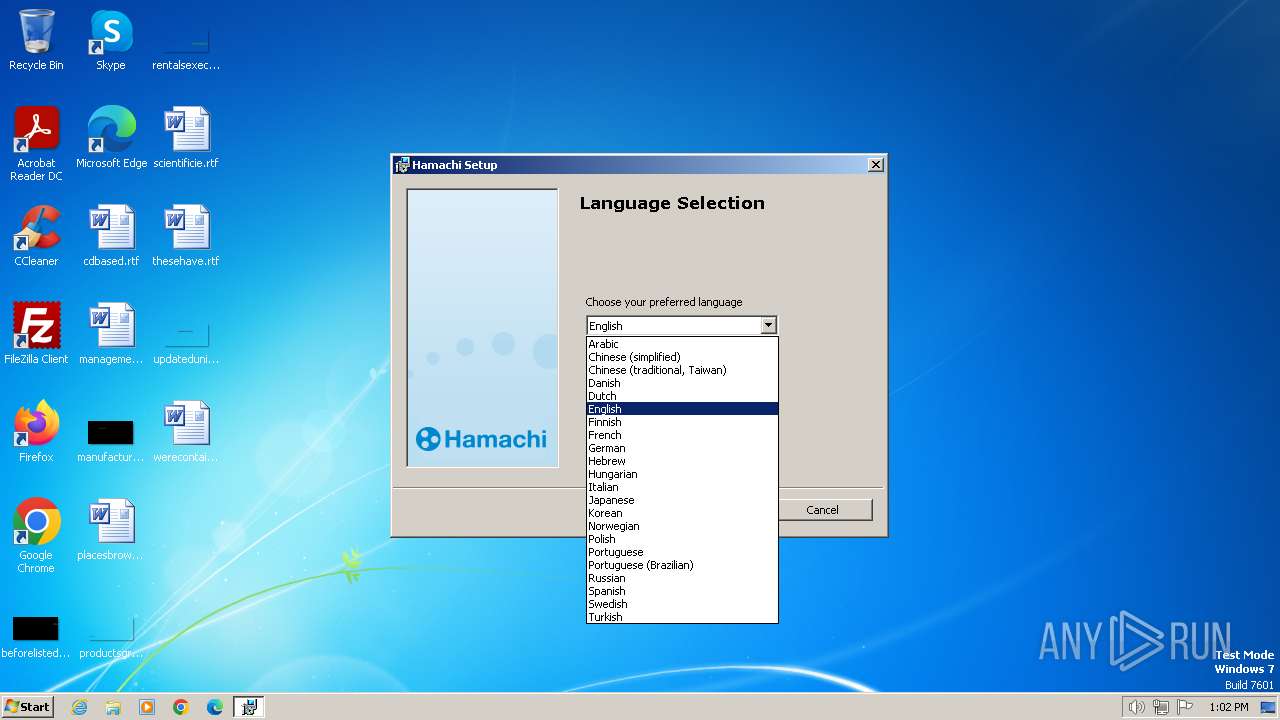Pick Spanish in the language list

[682, 591]
